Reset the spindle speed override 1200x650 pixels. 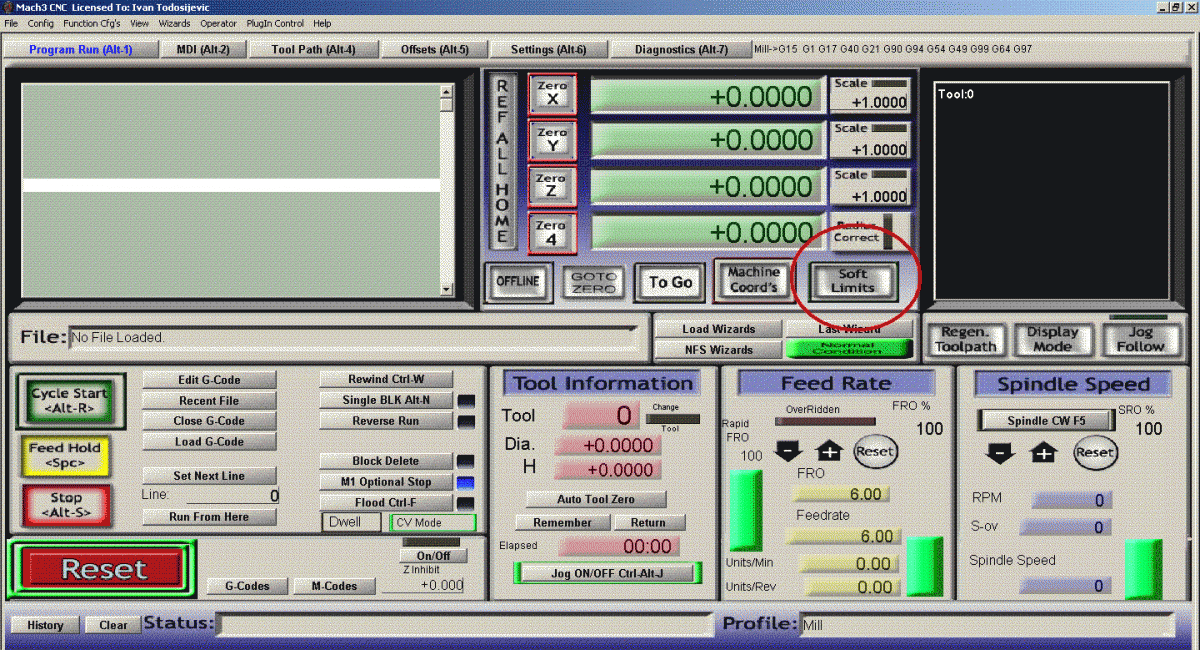click(1095, 453)
